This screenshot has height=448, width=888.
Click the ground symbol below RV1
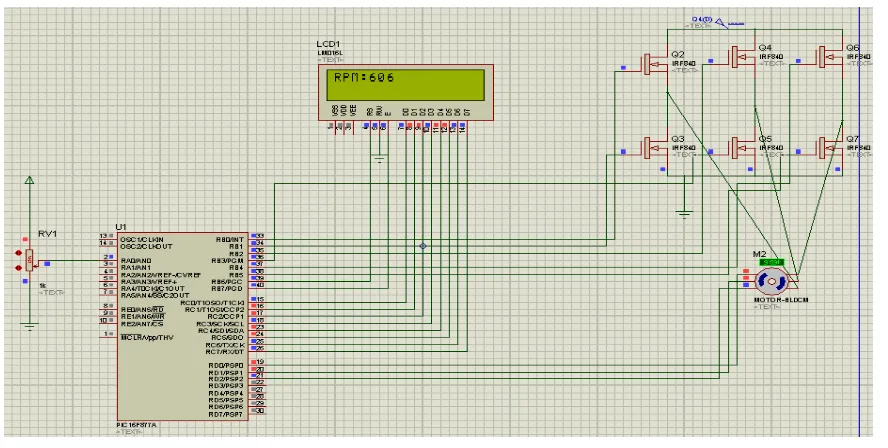(29, 326)
